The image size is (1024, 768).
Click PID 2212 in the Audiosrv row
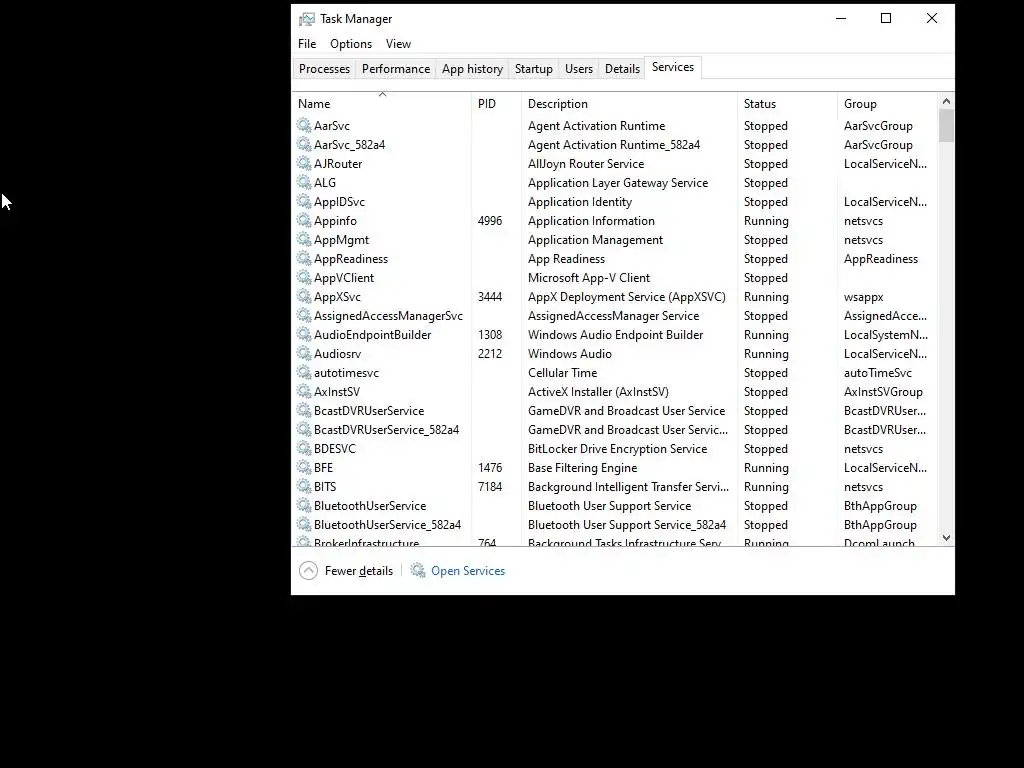click(x=490, y=354)
